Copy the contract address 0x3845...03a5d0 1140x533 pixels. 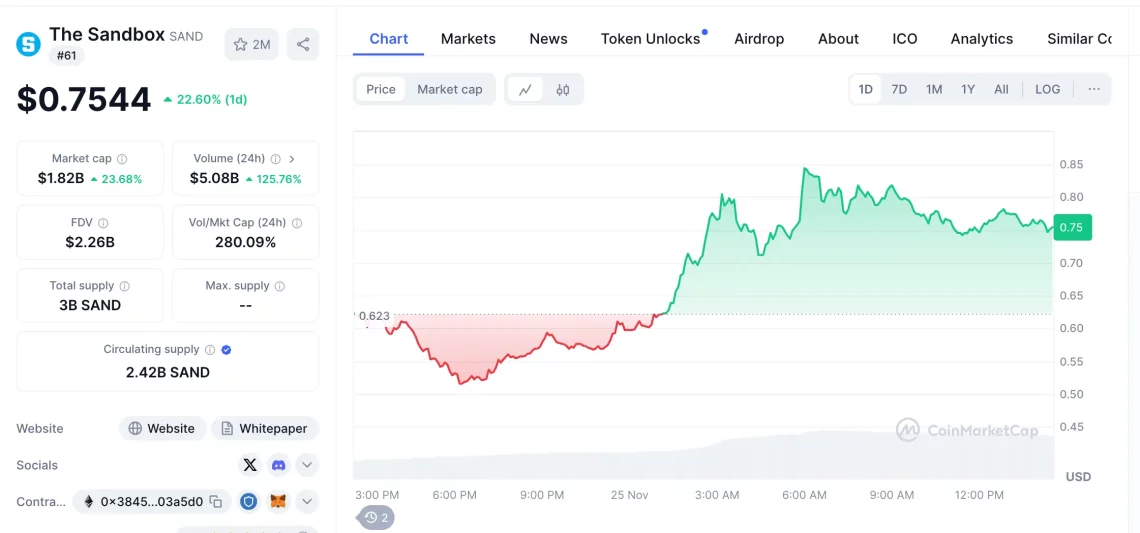point(216,501)
